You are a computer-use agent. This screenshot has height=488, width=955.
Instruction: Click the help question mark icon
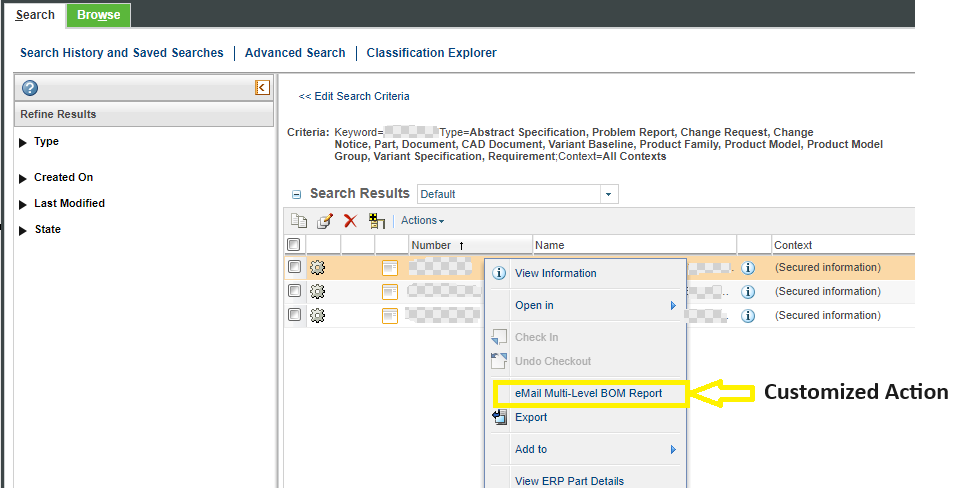pyautogui.click(x=30, y=87)
